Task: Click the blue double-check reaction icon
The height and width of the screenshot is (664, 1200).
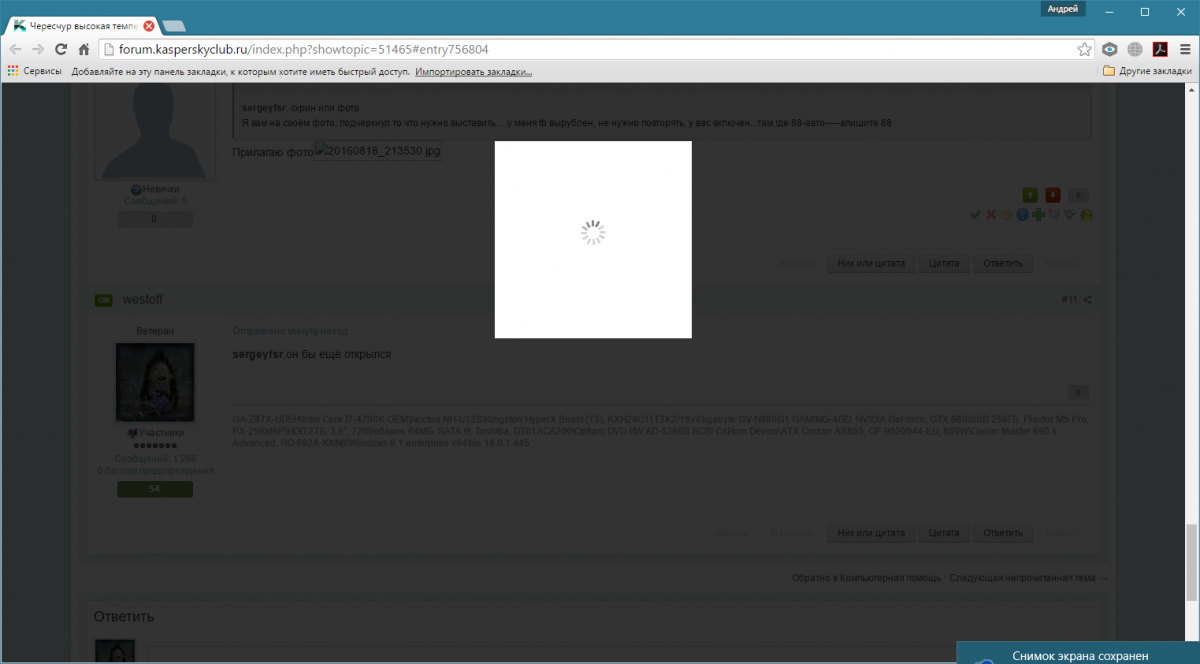Action: 1070,214
